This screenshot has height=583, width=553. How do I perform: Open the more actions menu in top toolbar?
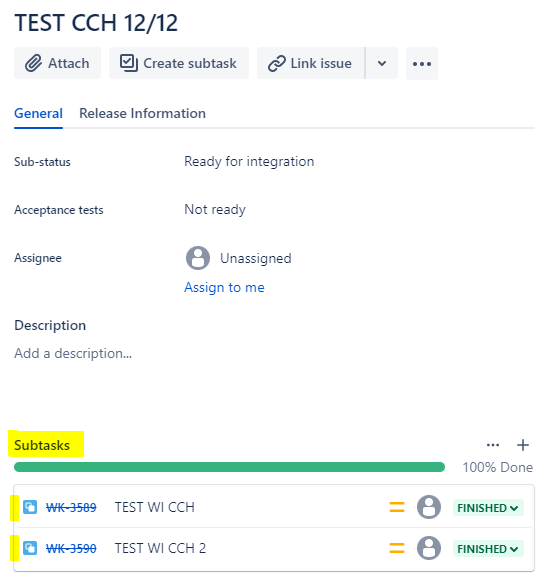click(422, 64)
